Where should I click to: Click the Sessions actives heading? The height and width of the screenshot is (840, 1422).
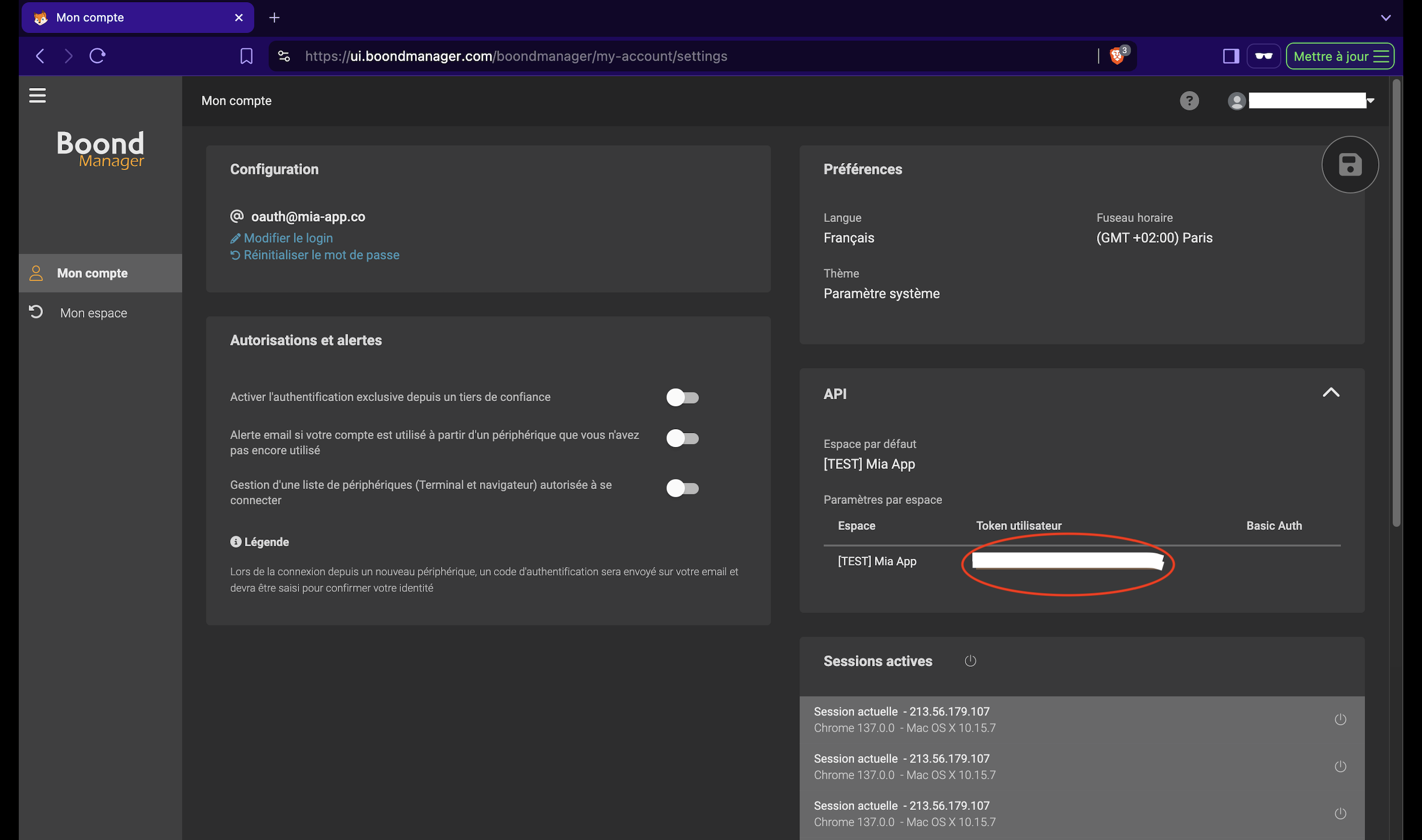tap(877, 661)
